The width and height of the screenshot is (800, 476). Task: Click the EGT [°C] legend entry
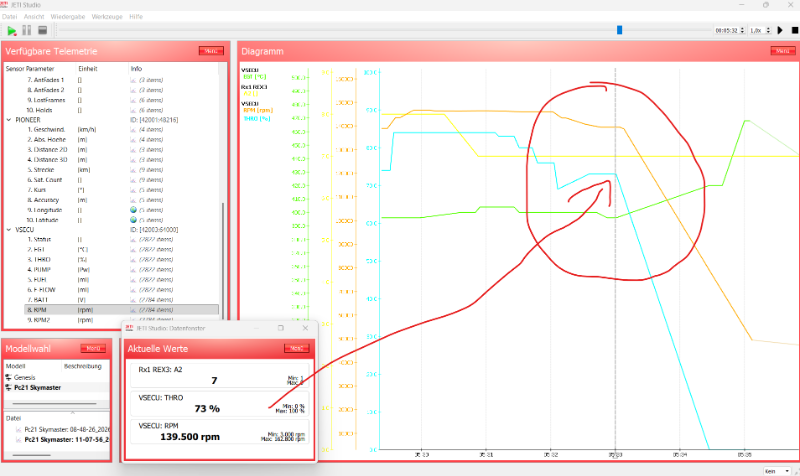click(x=255, y=77)
